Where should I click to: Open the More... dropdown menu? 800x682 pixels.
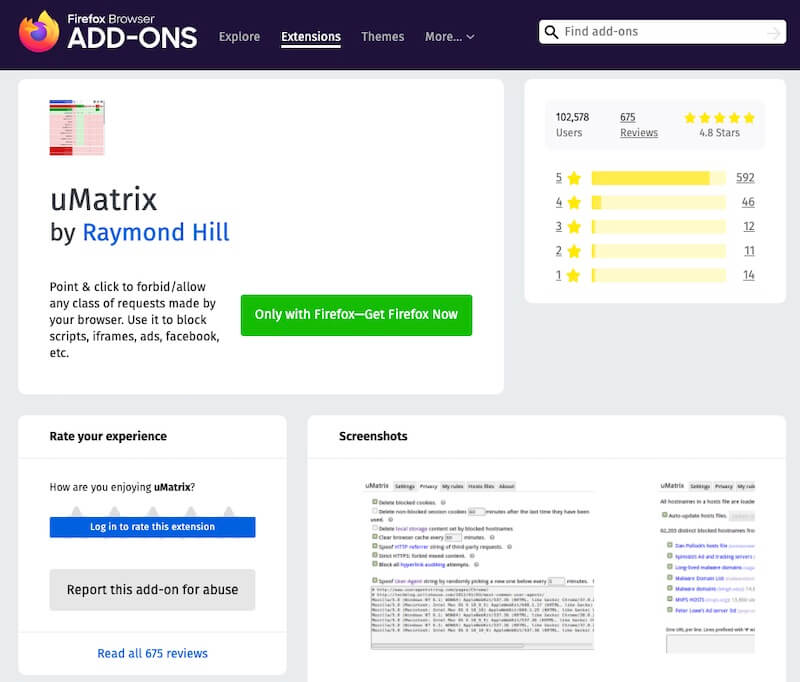pos(449,36)
